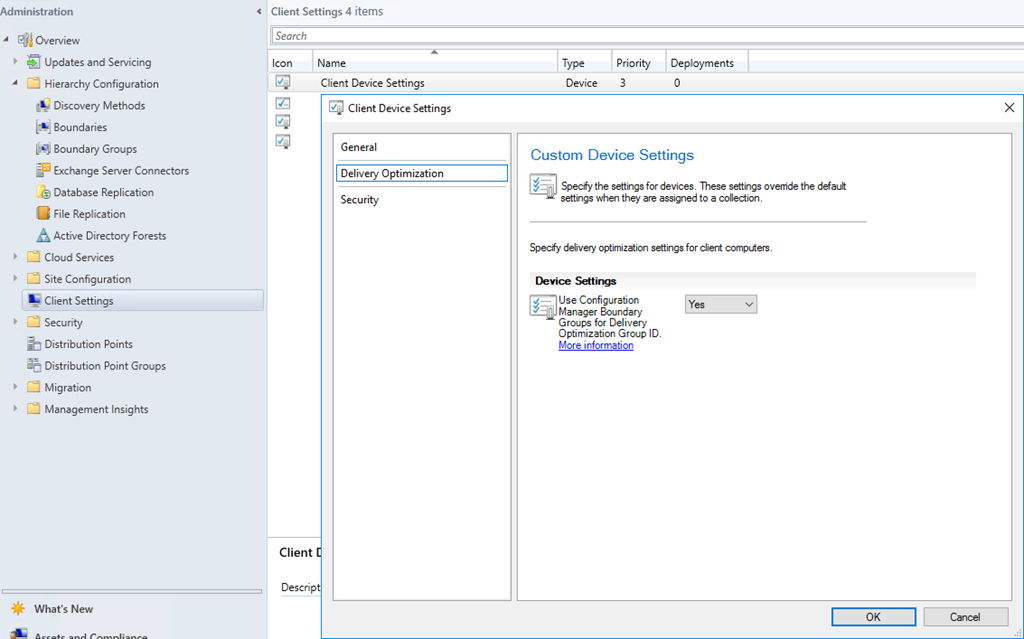1024x639 pixels.
Task: Expand the Cloud Services folder
Action: pos(16,257)
